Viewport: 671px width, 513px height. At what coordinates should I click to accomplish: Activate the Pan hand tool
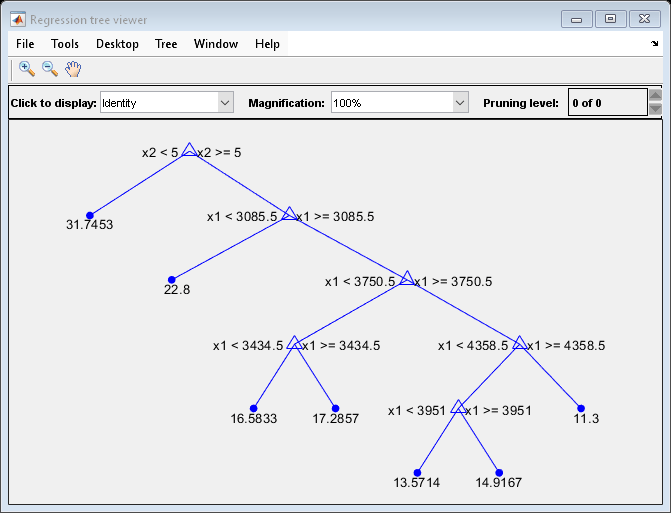click(73, 69)
